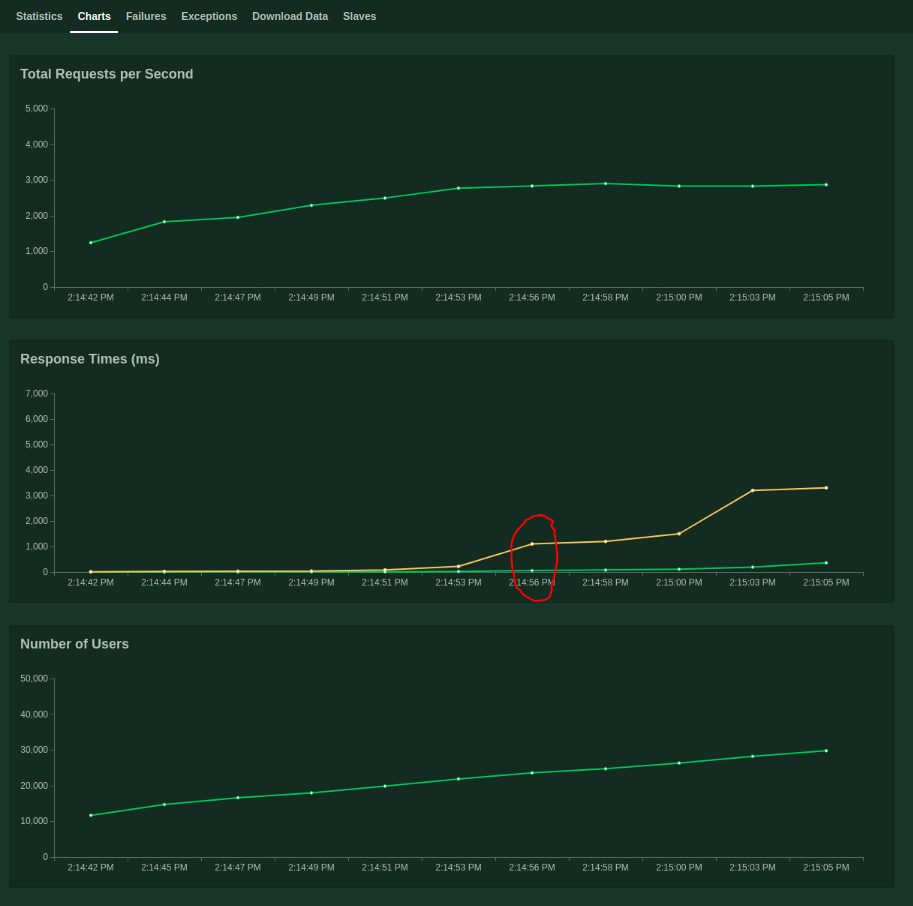Screen dimensions: 913x906
Task: Switch to the Failures tab
Action: (x=146, y=16)
